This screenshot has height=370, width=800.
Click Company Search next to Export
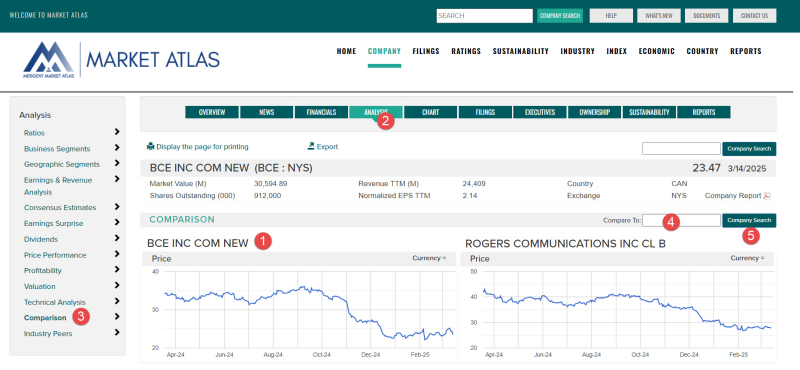tap(749, 149)
